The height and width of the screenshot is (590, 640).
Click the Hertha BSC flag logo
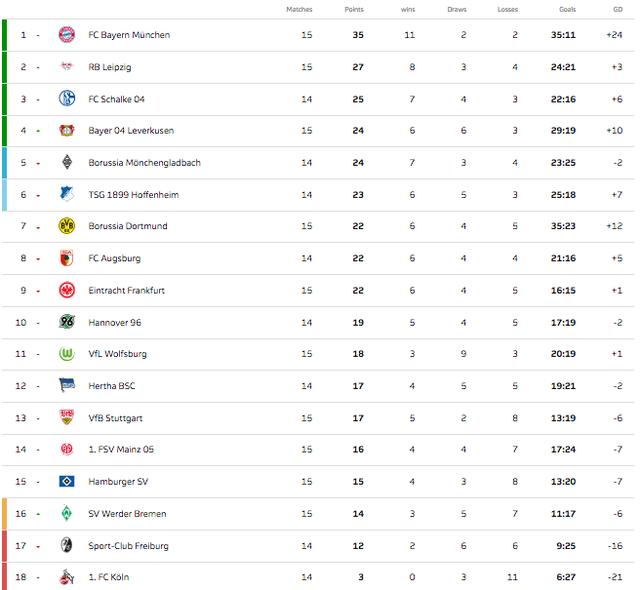(x=67, y=385)
